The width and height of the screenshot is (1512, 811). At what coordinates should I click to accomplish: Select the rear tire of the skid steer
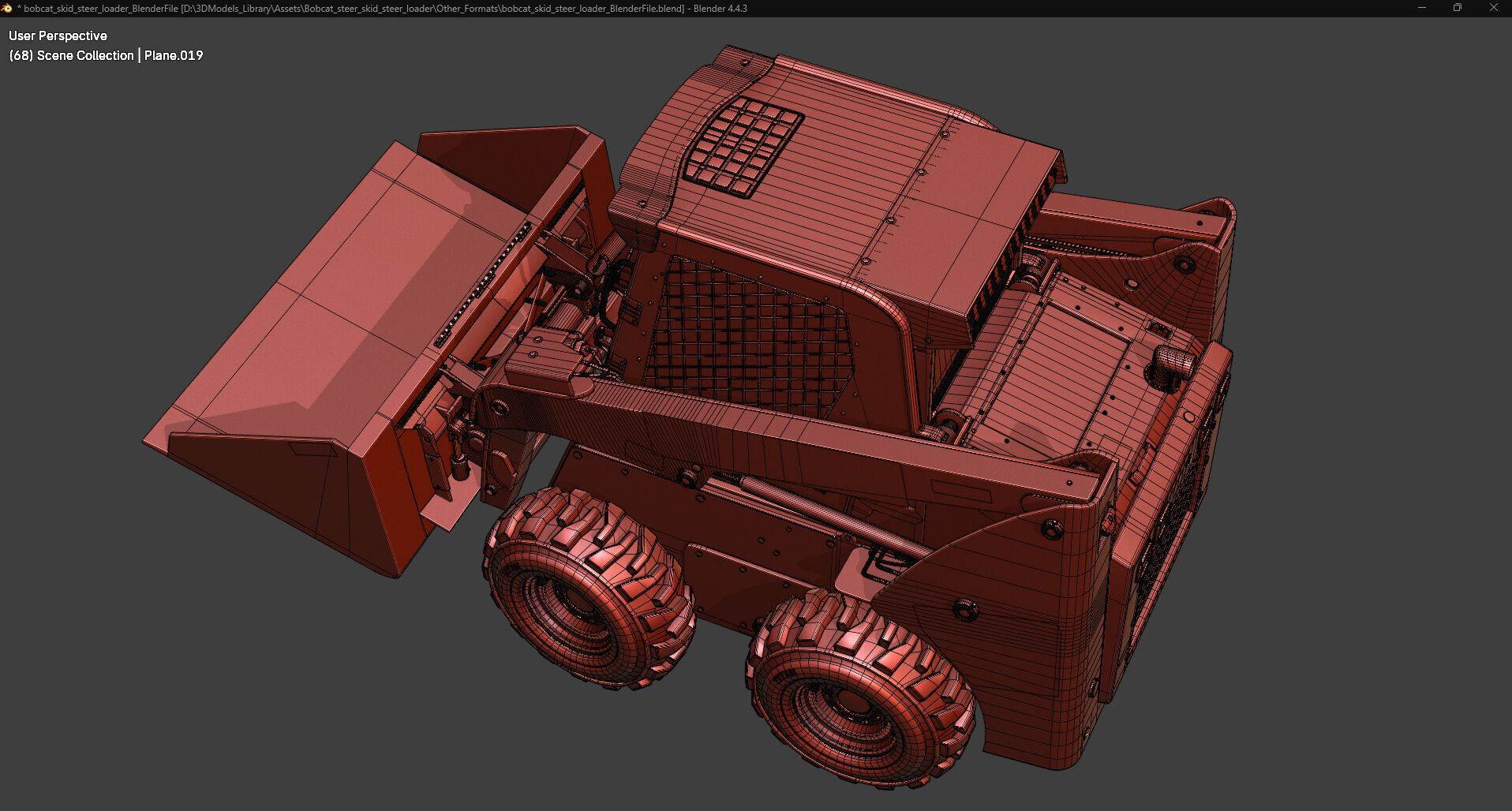(x=862, y=688)
